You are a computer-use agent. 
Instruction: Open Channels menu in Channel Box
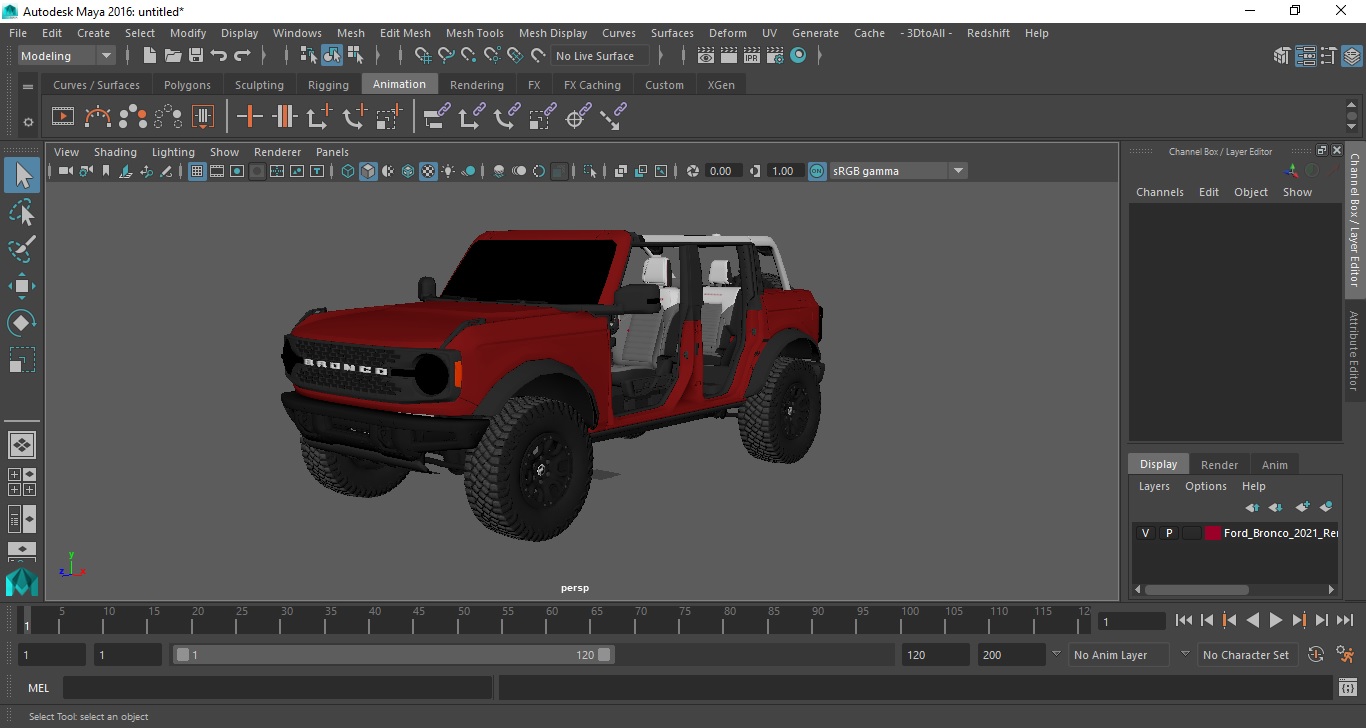click(x=1159, y=192)
